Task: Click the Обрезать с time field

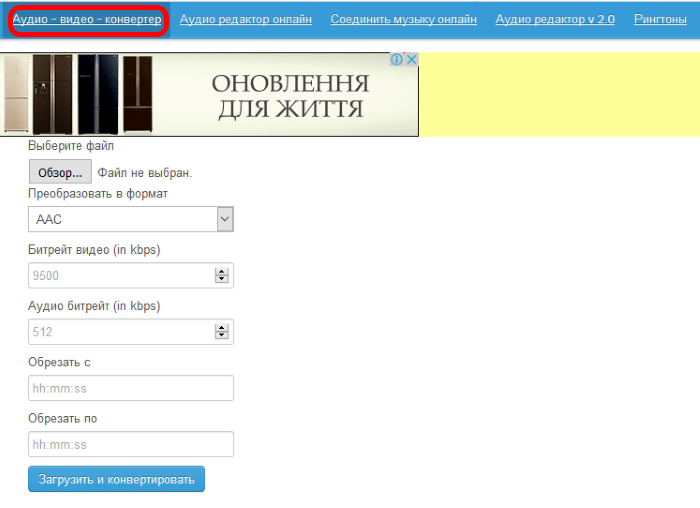Action: (x=131, y=388)
